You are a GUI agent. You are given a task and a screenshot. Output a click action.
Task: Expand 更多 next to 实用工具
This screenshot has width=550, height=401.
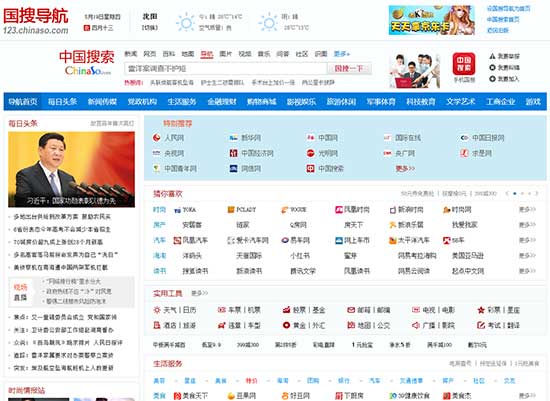pos(200,293)
